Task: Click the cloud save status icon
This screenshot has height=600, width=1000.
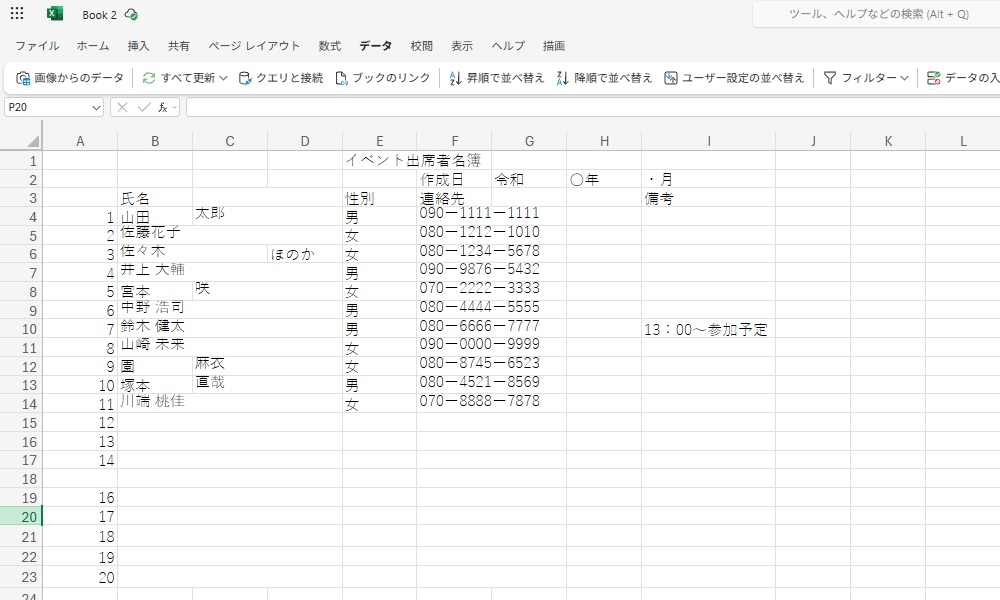Action: (x=131, y=15)
